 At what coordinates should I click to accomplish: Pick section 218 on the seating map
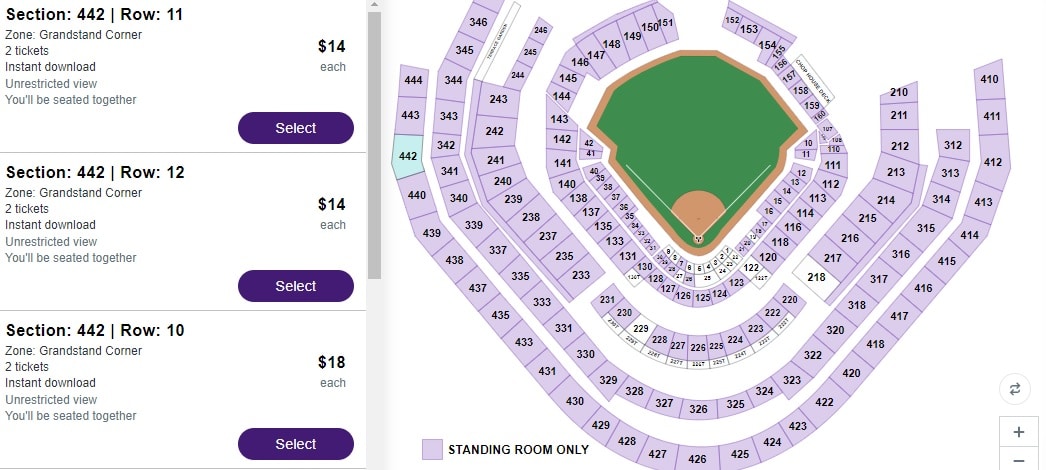pyautogui.click(x=817, y=276)
